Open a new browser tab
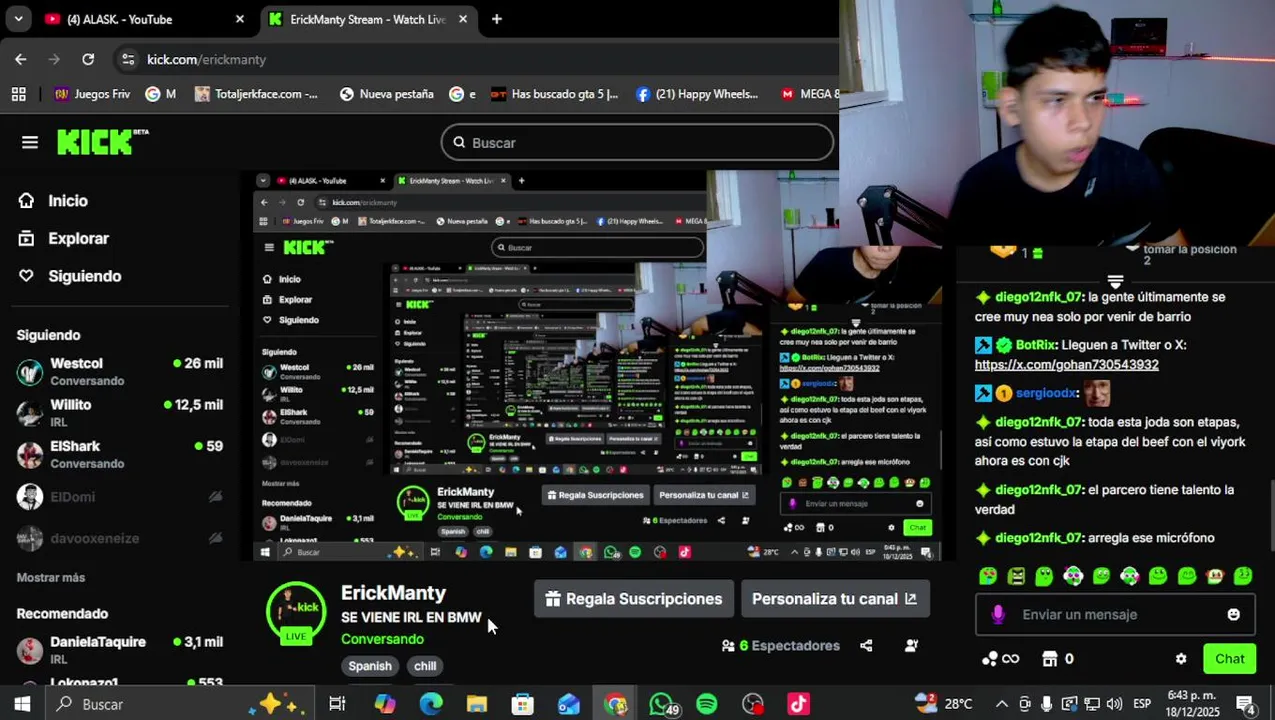 tap(496, 19)
